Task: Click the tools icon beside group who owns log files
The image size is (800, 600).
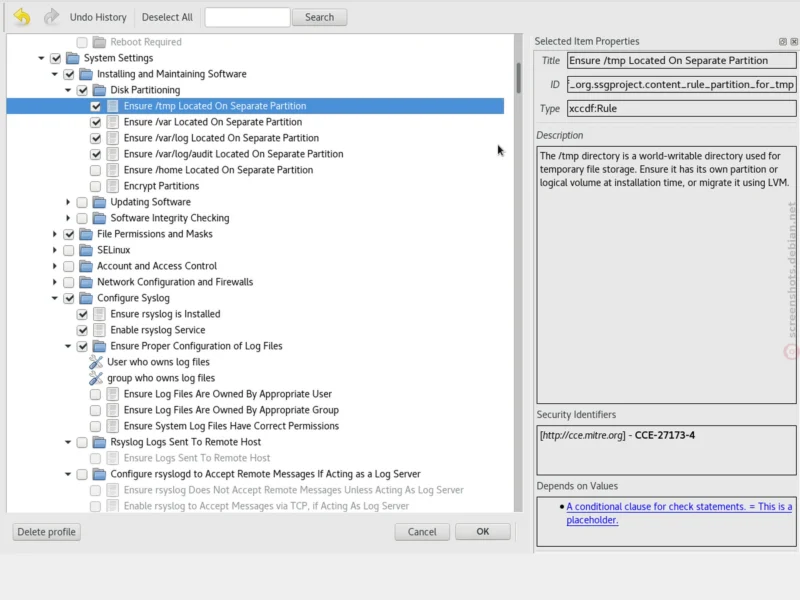Action: [95, 378]
